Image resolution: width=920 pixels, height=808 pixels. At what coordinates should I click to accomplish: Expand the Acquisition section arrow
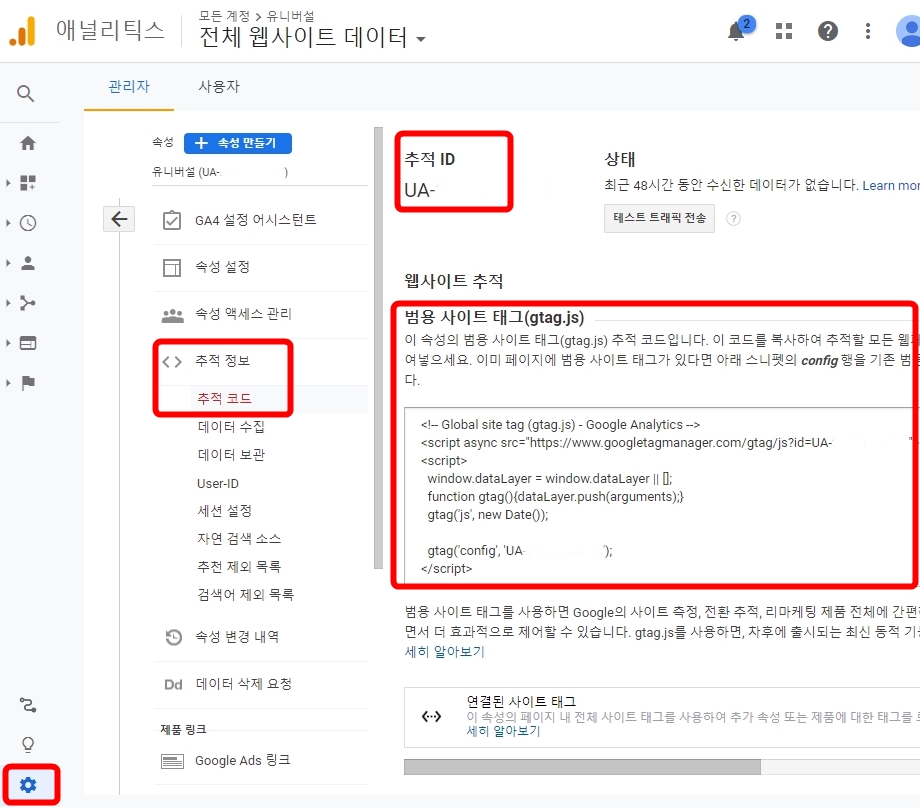pyautogui.click(x=8, y=303)
